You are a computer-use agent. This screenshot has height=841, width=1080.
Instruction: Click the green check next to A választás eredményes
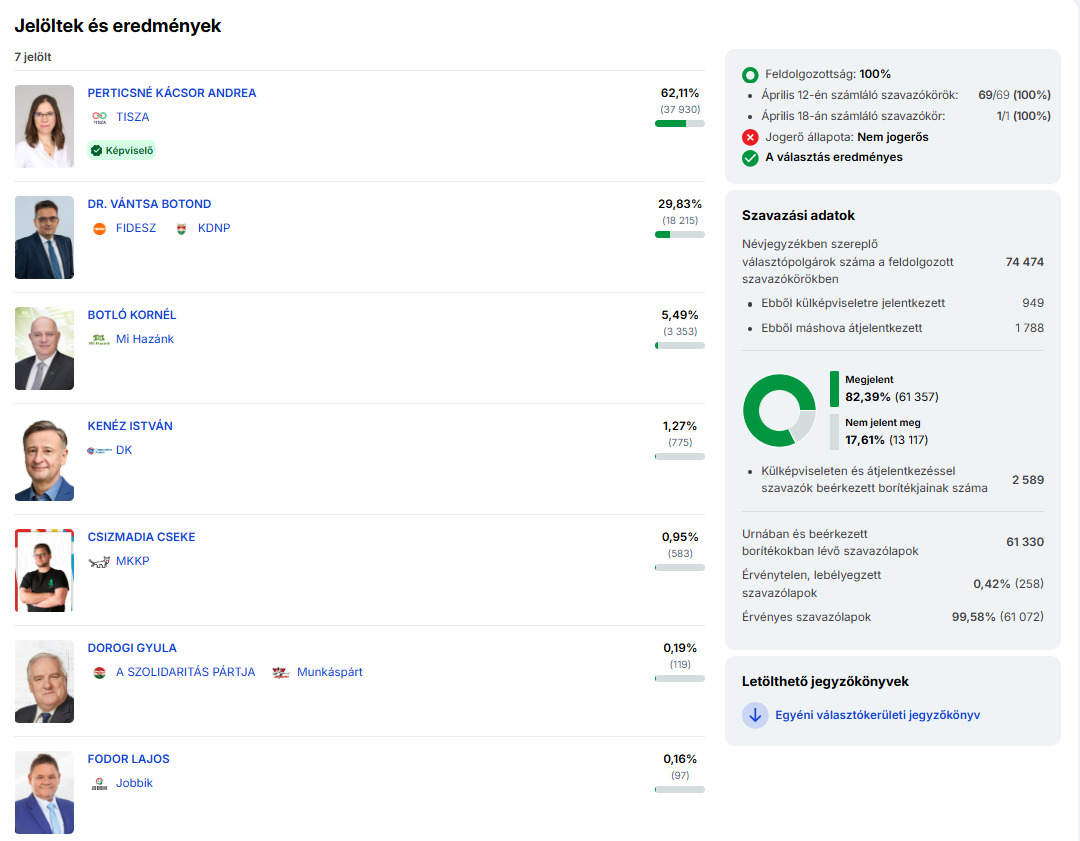750,157
